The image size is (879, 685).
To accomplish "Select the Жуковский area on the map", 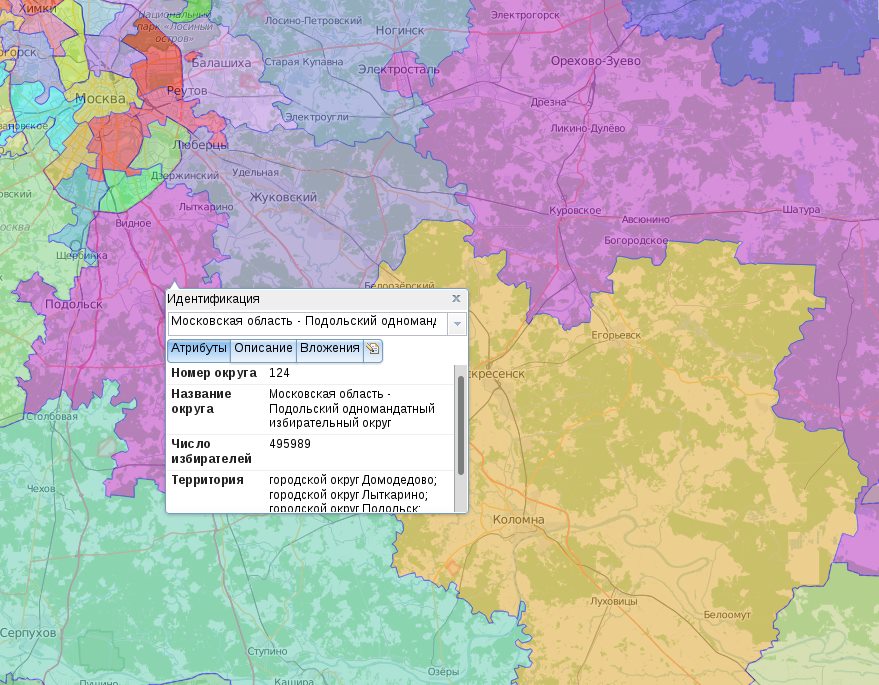I will tap(283, 198).
